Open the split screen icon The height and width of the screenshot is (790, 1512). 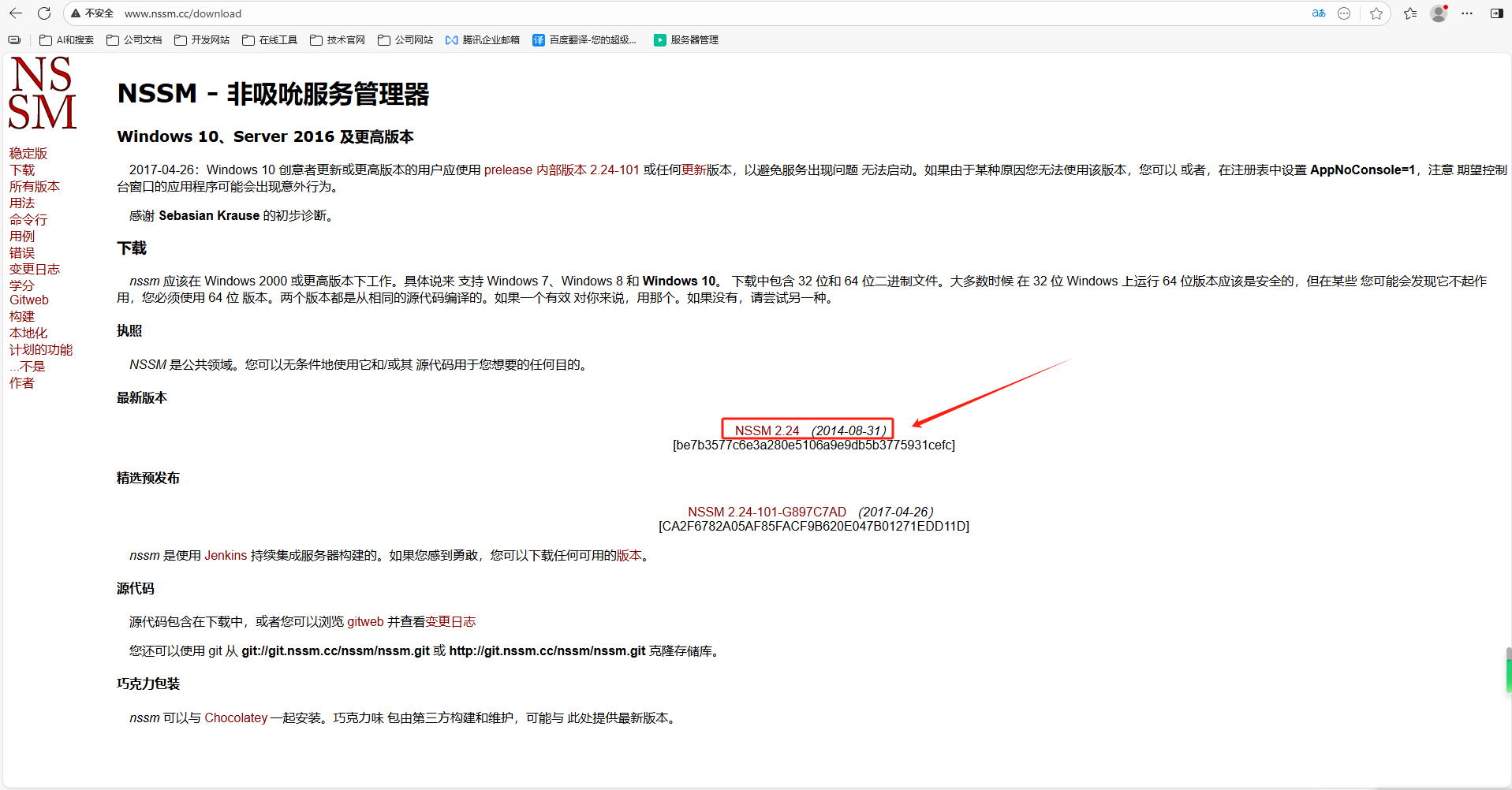point(1496,13)
